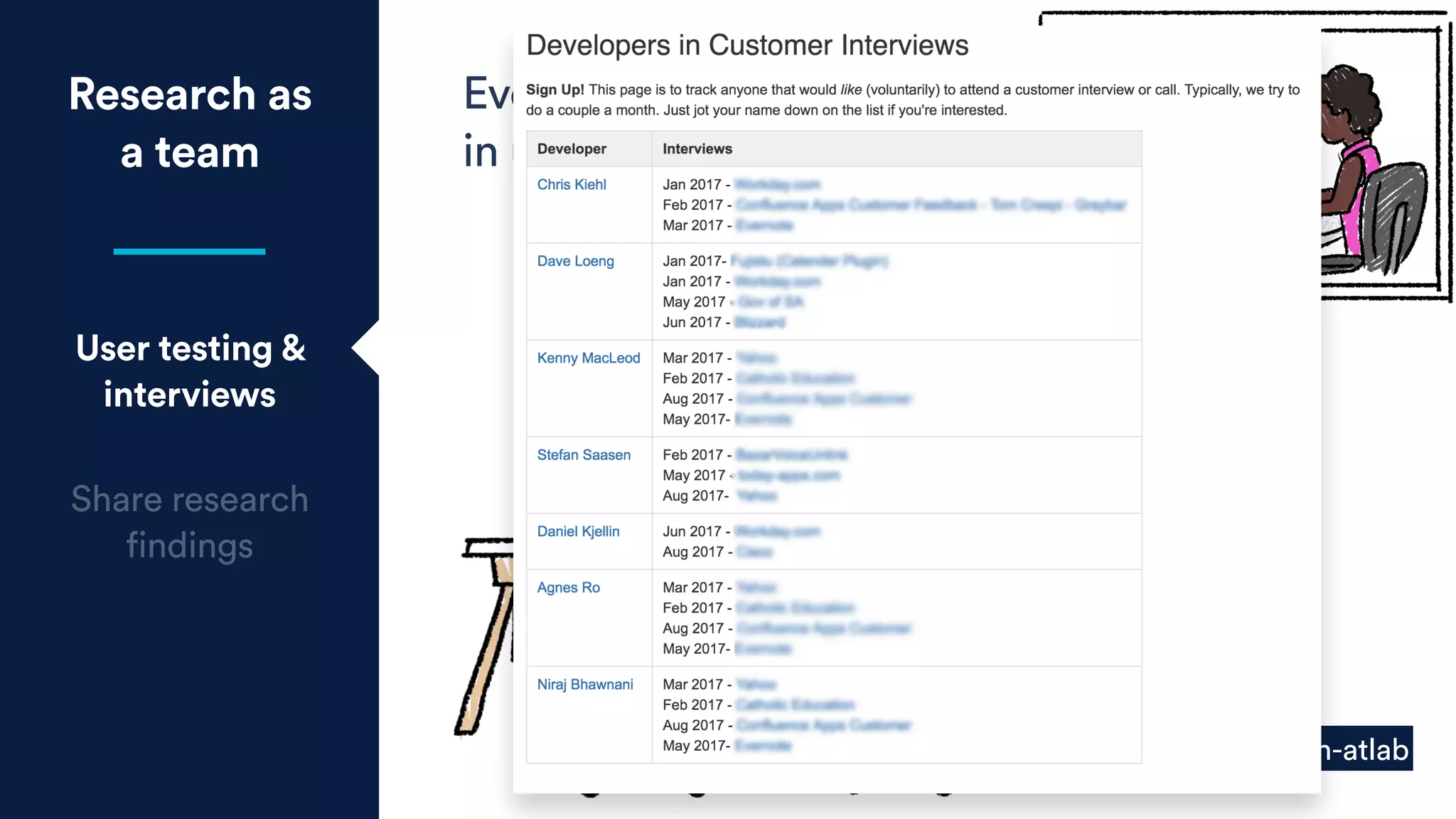Click Daniel Kjellin's Aug 2017 interview entry
Screen dimensions: 1456x819
coord(718,552)
